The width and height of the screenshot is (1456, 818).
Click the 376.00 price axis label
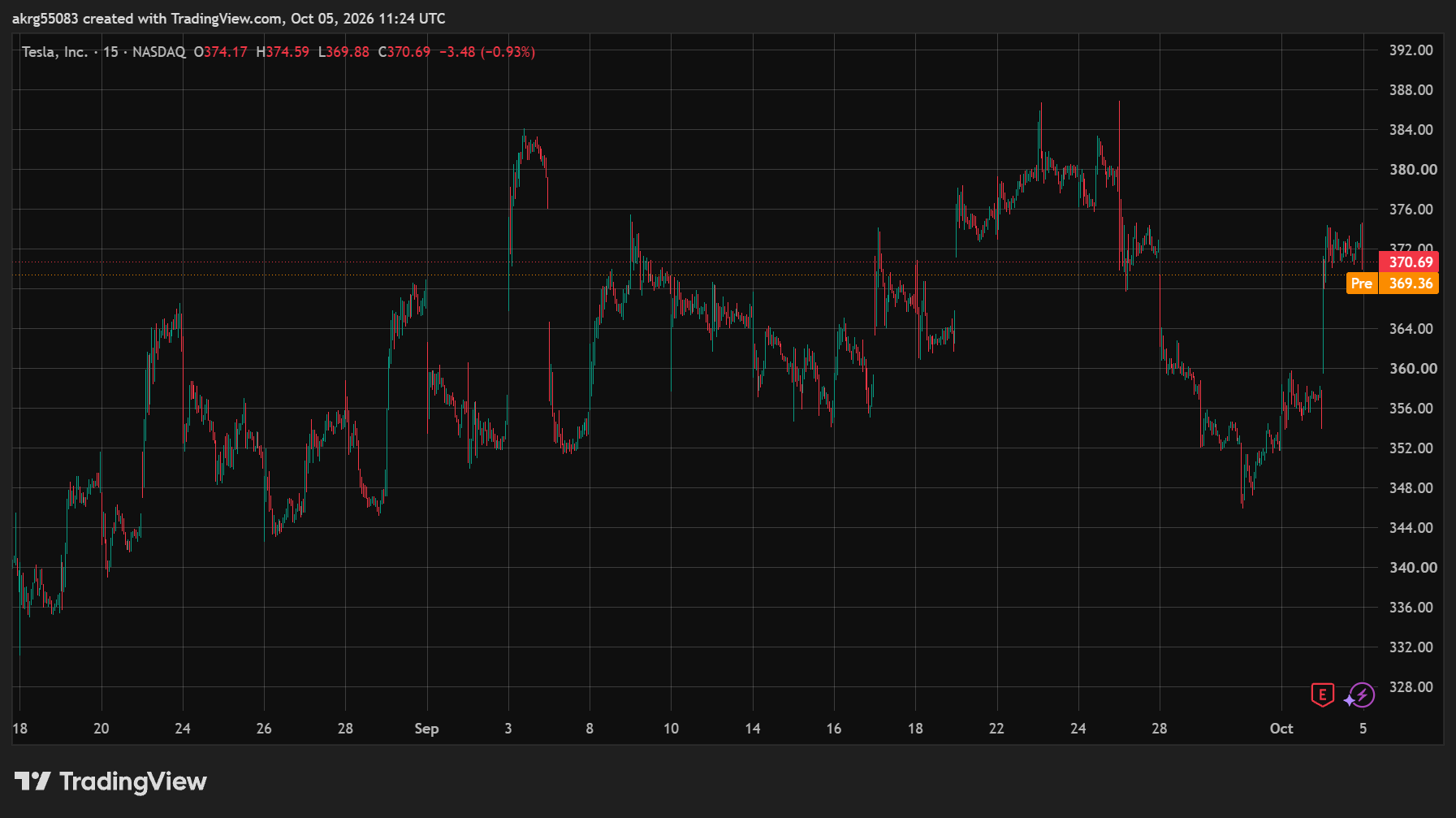tap(1411, 210)
